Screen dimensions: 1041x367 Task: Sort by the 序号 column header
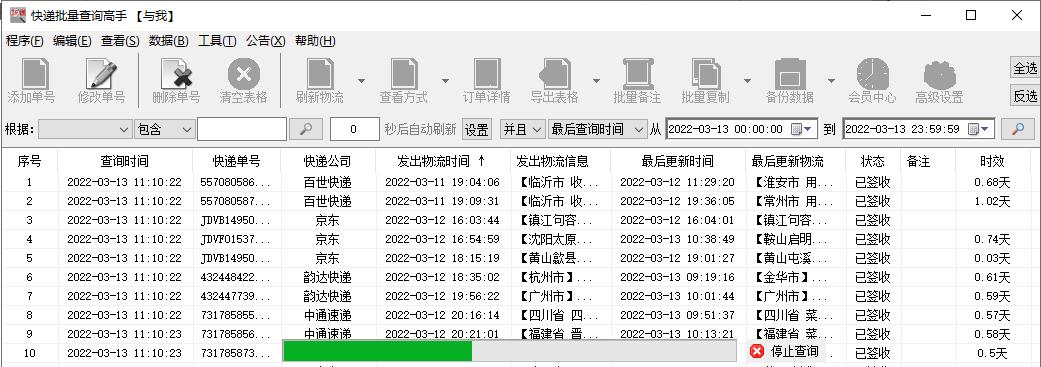[29, 161]
